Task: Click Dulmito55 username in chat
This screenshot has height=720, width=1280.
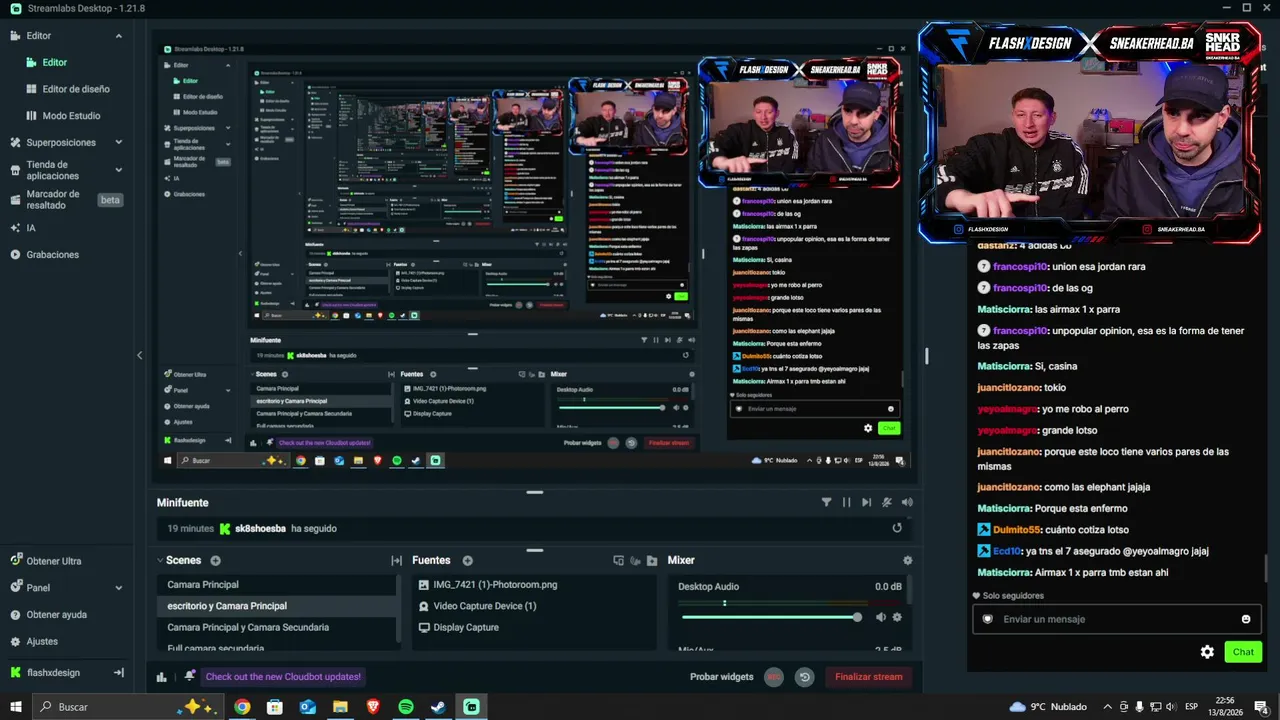Action: coord(1018,530)
